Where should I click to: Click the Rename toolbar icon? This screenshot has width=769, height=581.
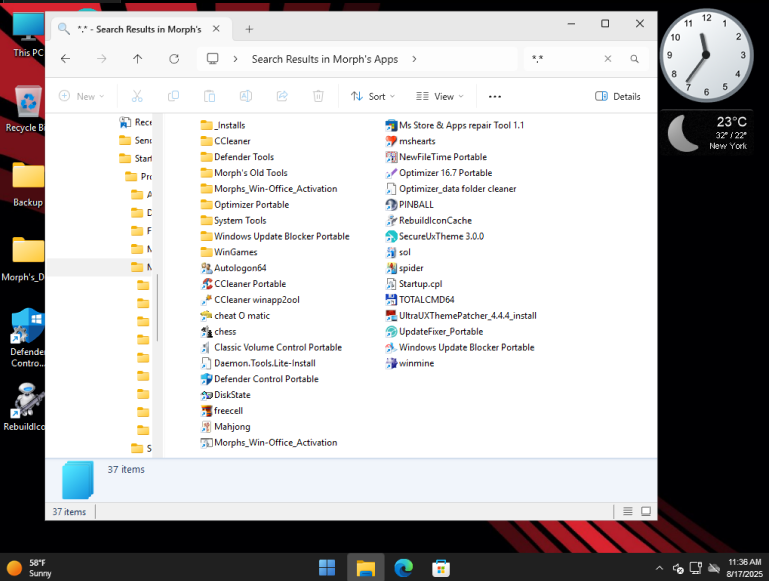(246, 96)
